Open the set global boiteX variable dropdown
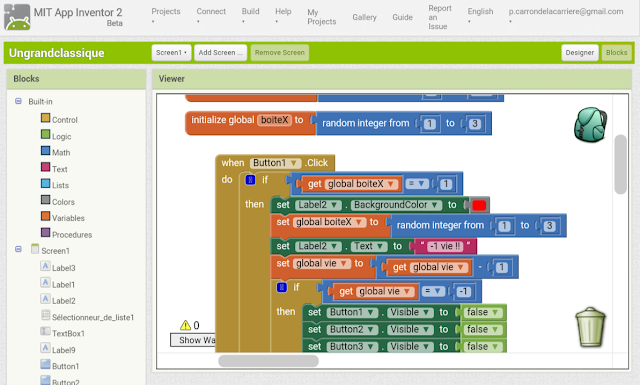640x385 pixels. click(329, 222)
